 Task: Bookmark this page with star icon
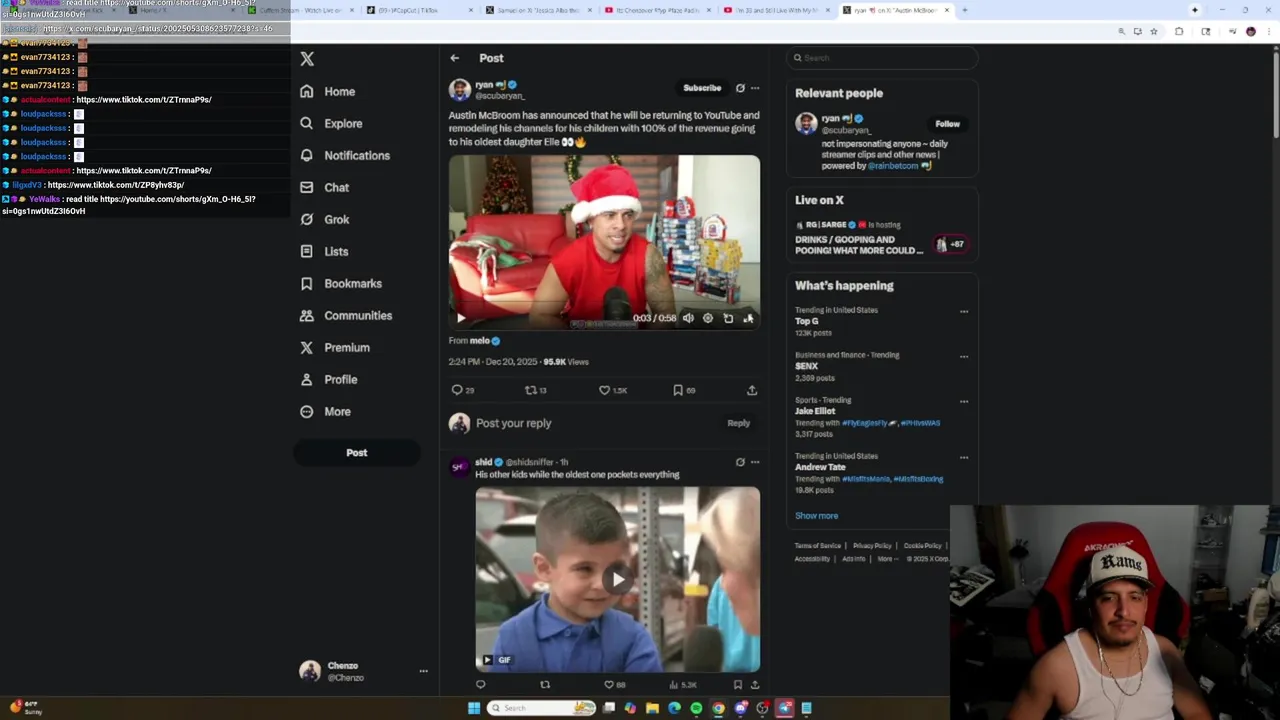[x=1154, y=31]
